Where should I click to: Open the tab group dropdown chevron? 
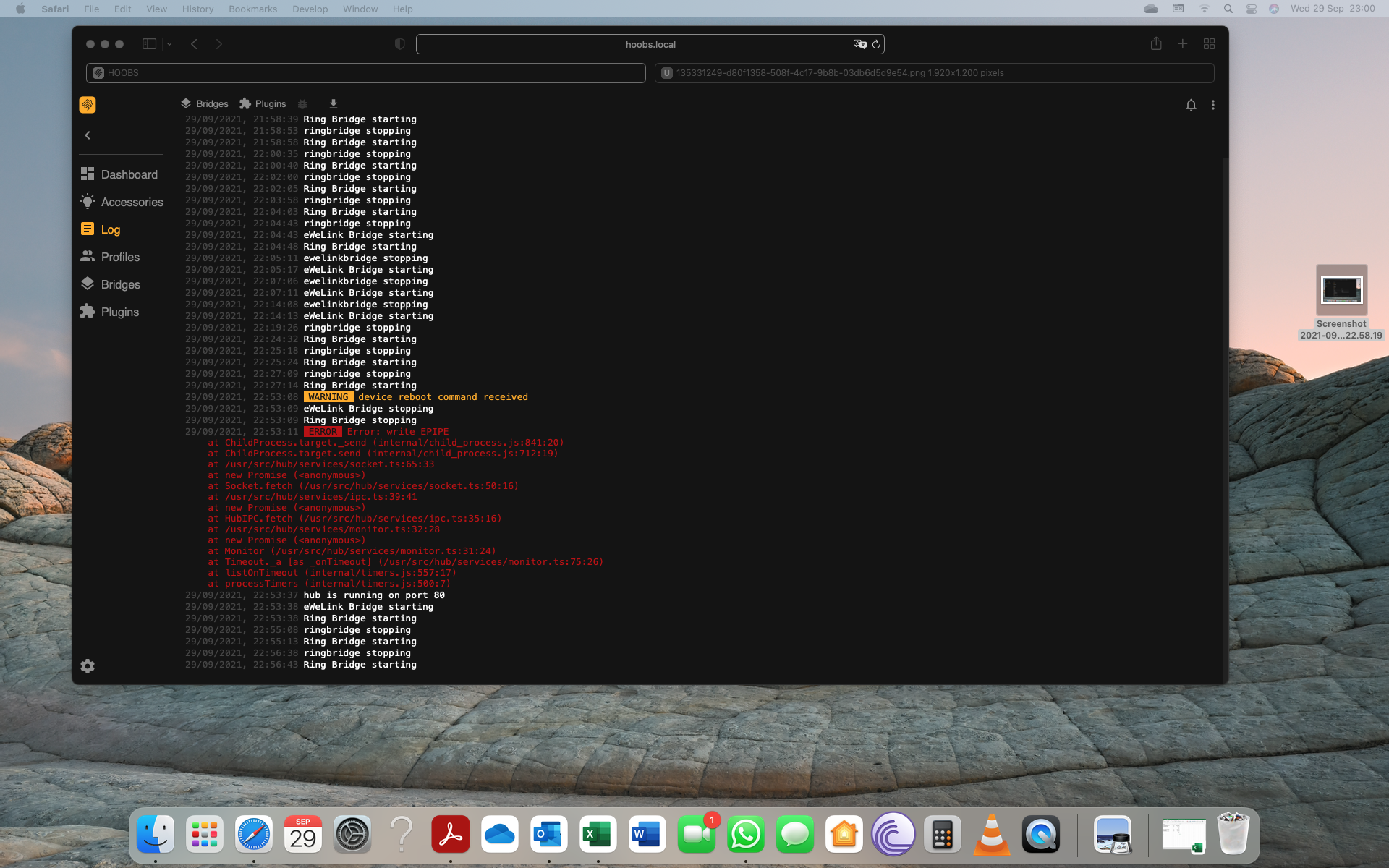pyautogui.click(x=169, y=44)
